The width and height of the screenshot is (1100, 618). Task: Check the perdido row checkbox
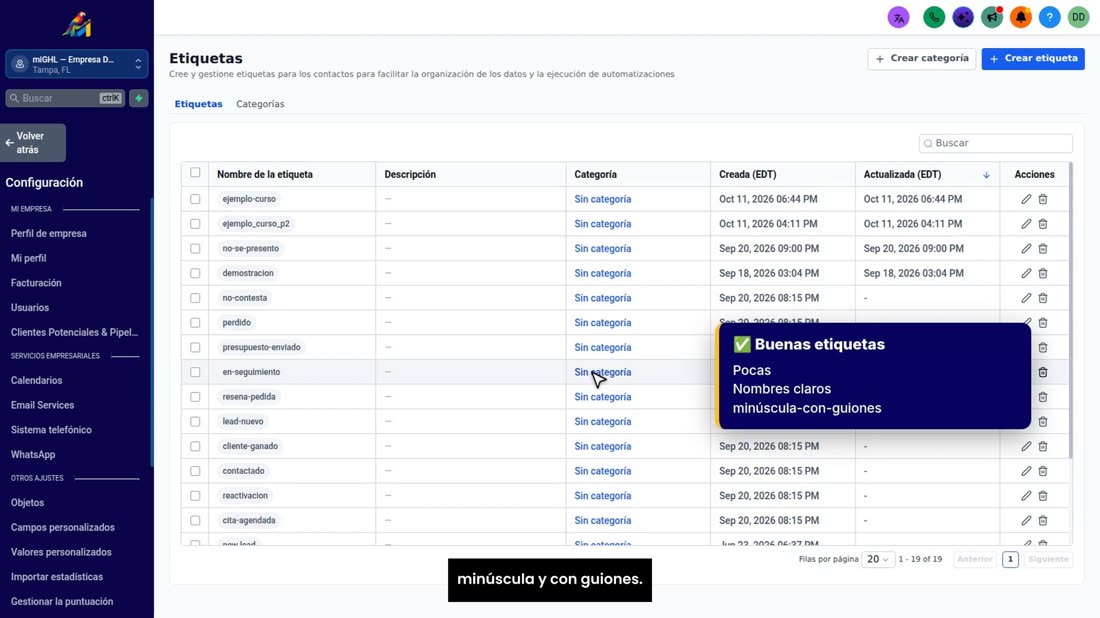point(195,323)
